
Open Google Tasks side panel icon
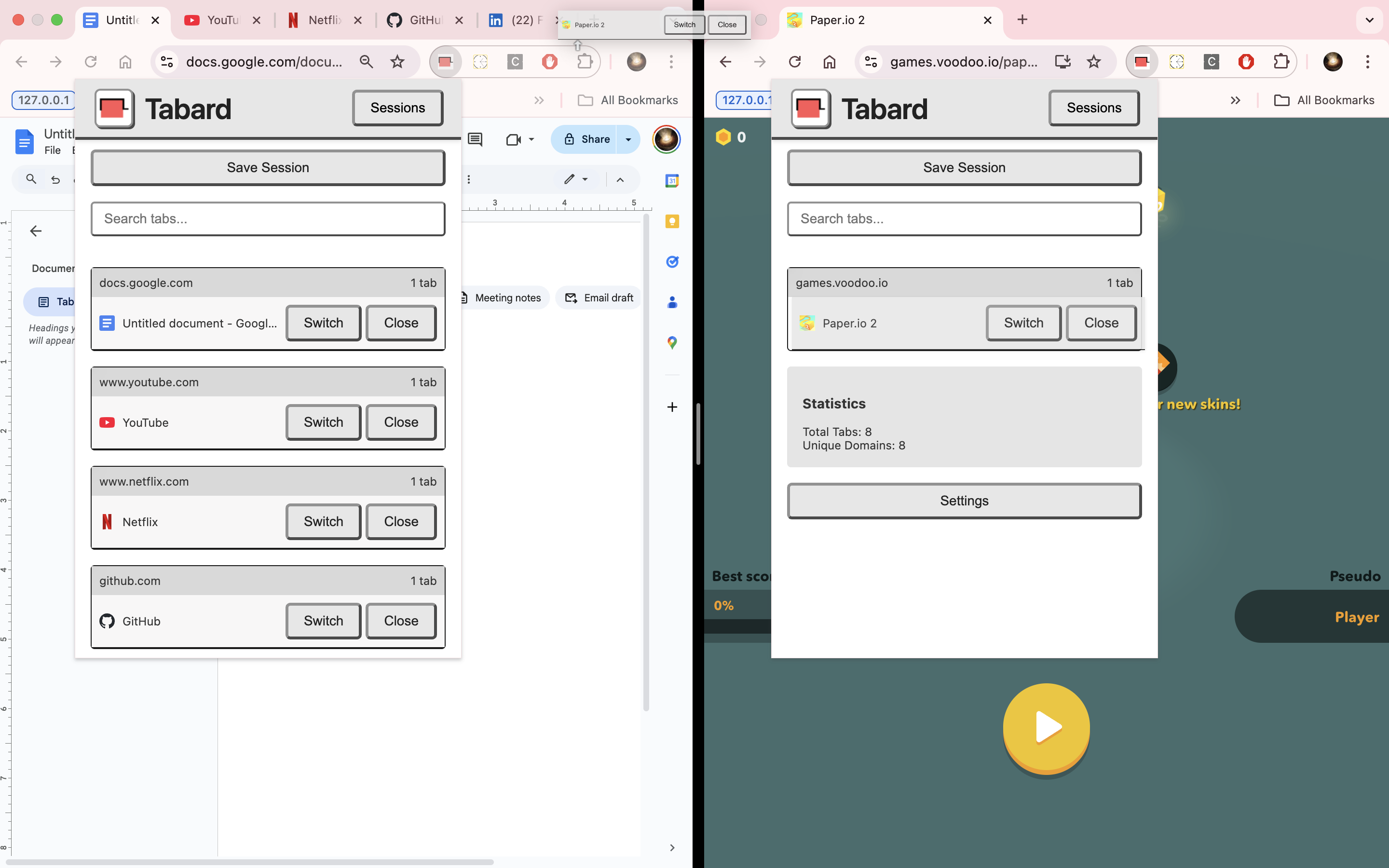coord(672,262)
